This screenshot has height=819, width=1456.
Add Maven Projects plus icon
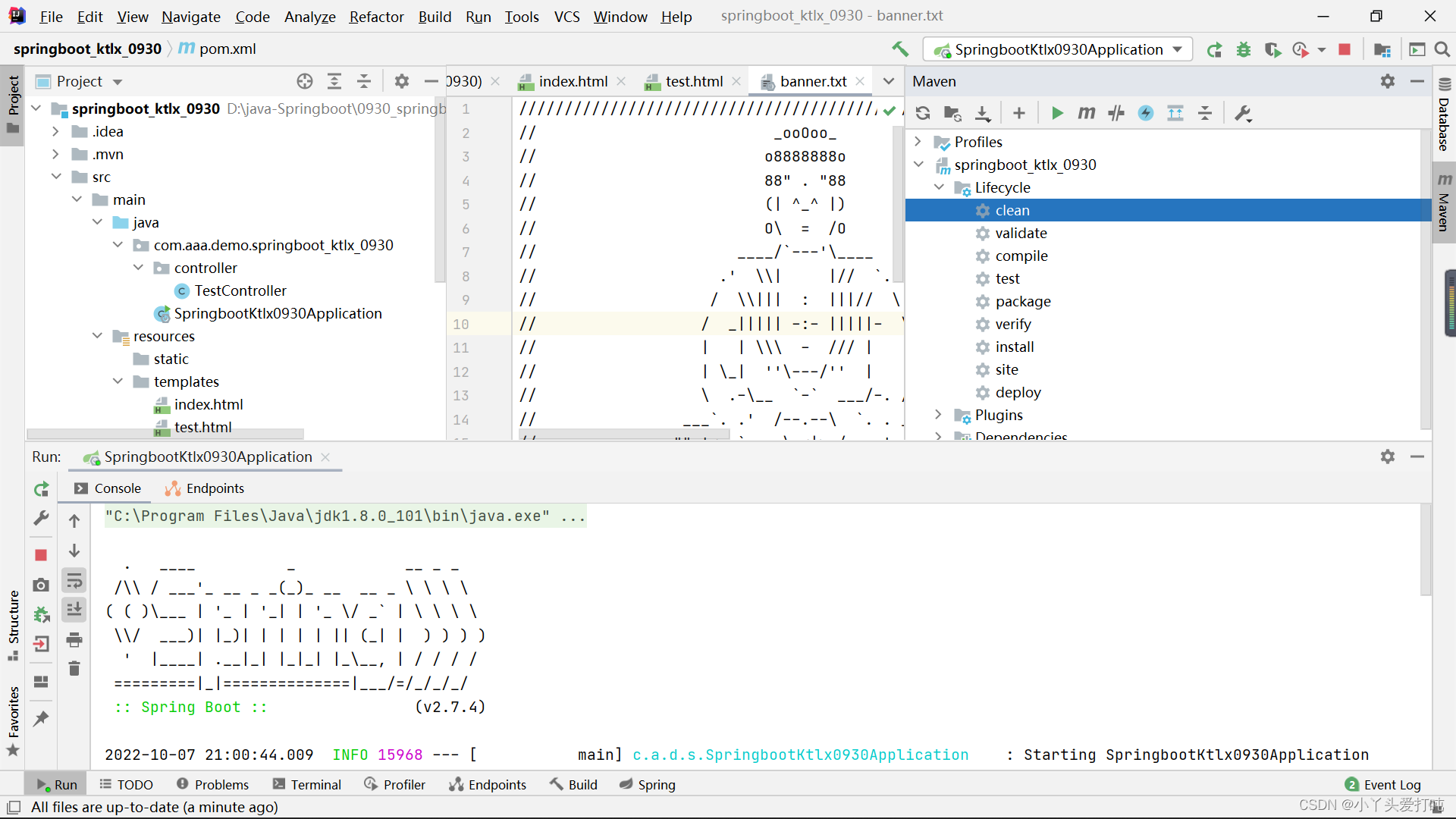click(1019, 113)
